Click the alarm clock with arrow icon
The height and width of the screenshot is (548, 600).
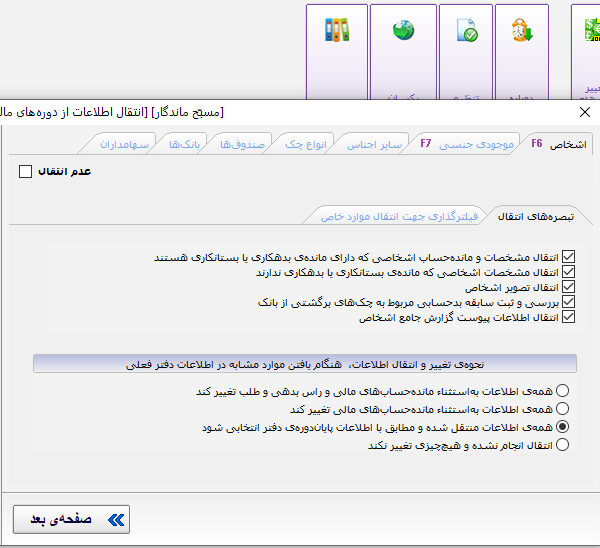point(522,31)
